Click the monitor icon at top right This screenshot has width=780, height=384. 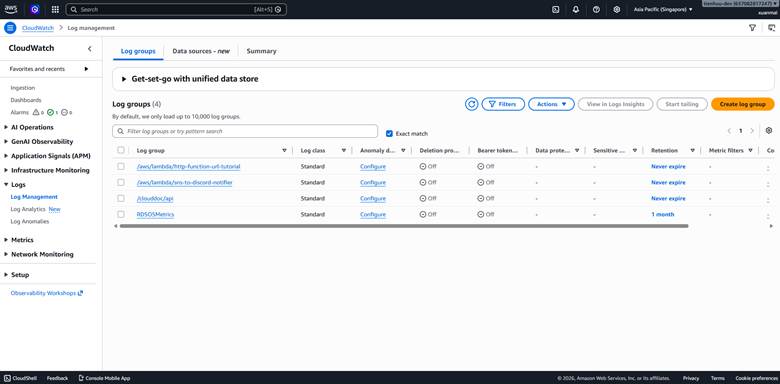[x=772, y=28]
